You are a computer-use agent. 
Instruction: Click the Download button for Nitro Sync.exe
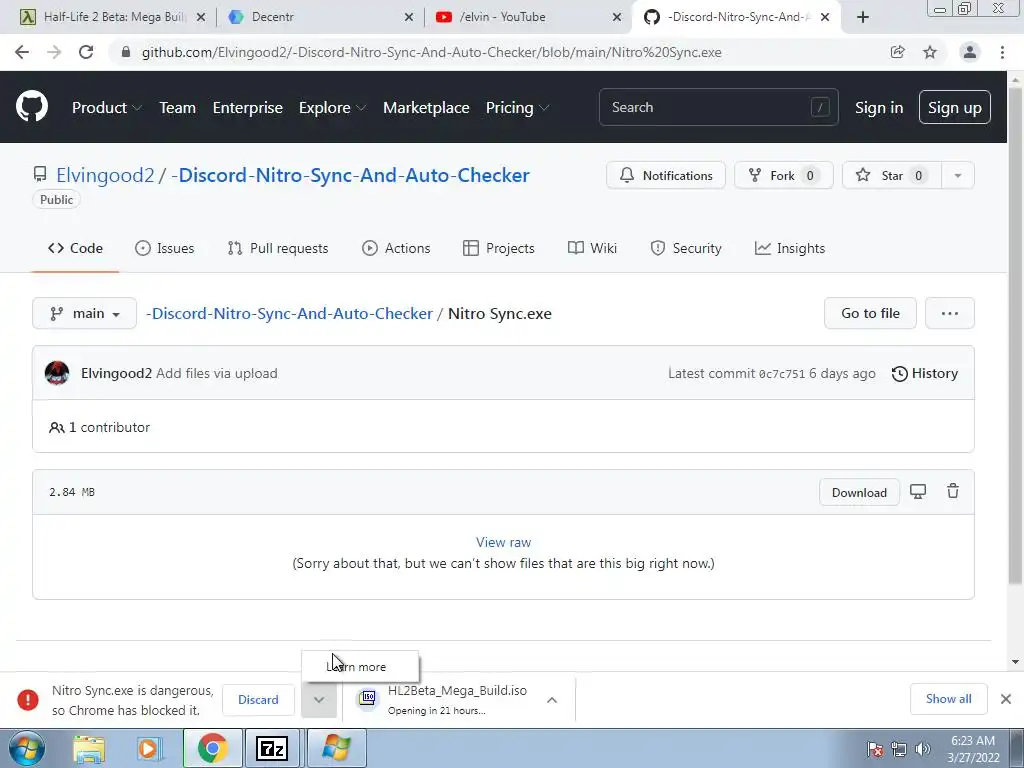859,492
